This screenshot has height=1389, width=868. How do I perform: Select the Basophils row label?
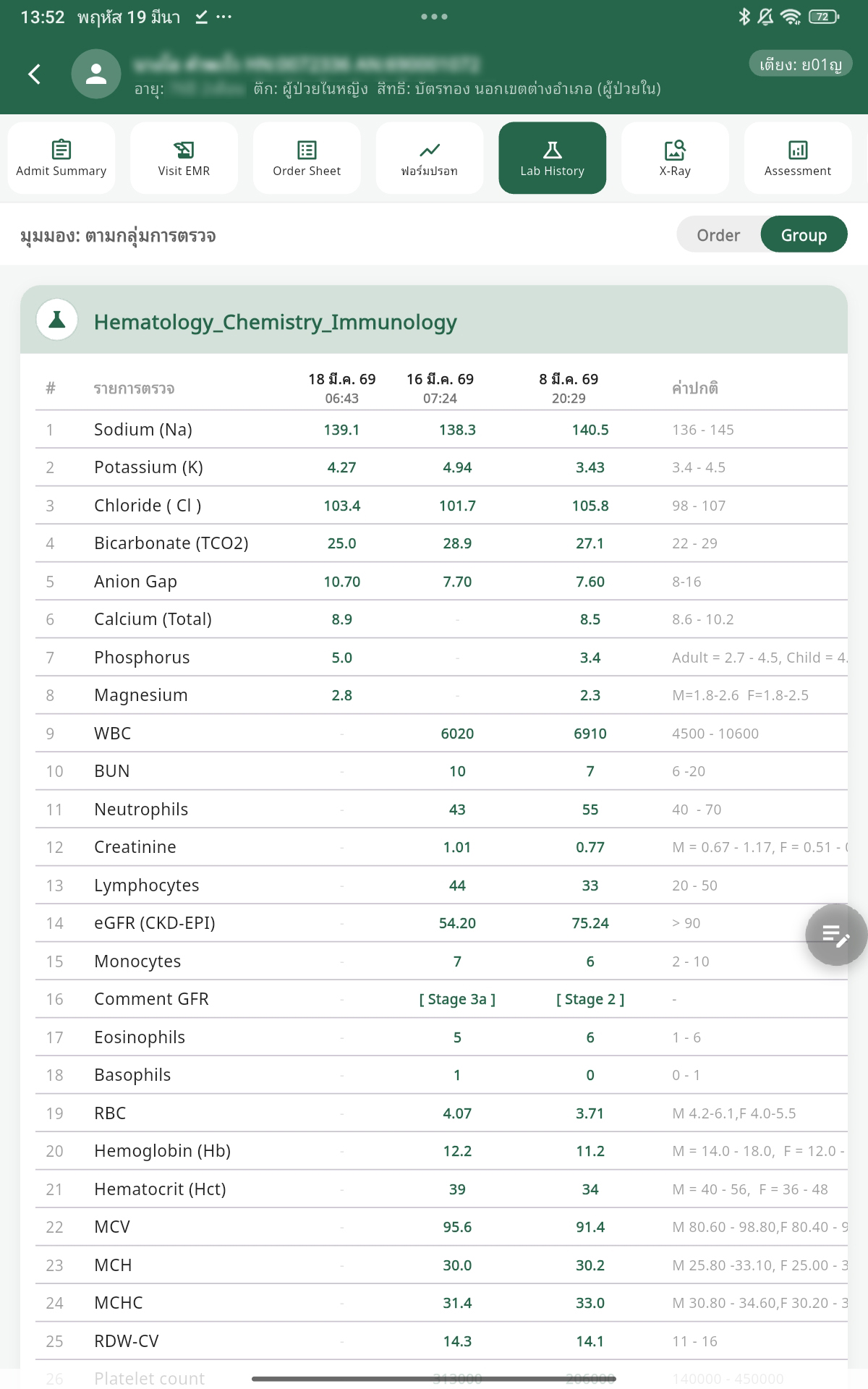pos(132,1075)
